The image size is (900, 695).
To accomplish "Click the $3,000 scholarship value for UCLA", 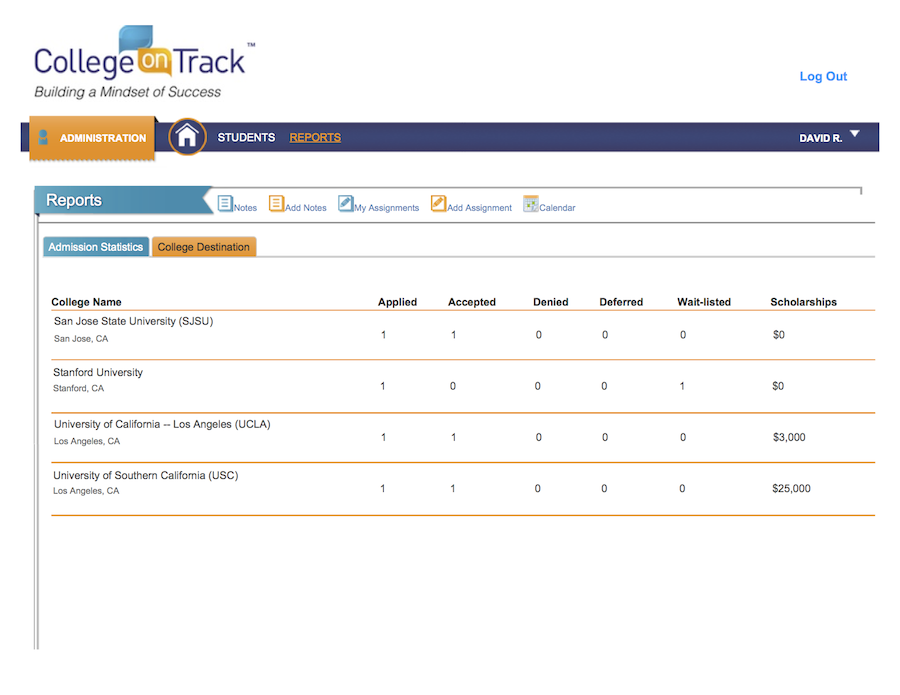I will pos(789,437).
